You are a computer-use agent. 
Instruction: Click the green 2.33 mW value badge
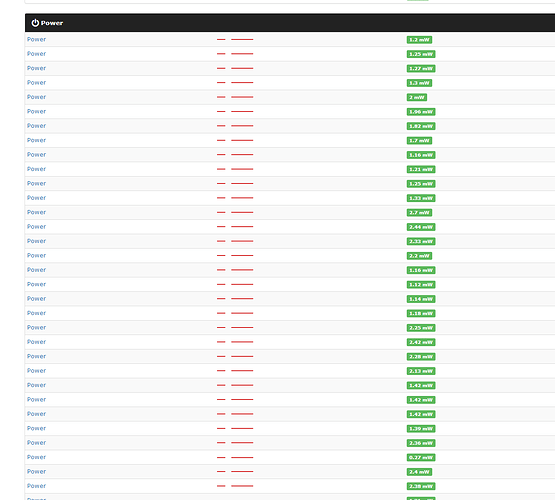(x=421, y=241)
